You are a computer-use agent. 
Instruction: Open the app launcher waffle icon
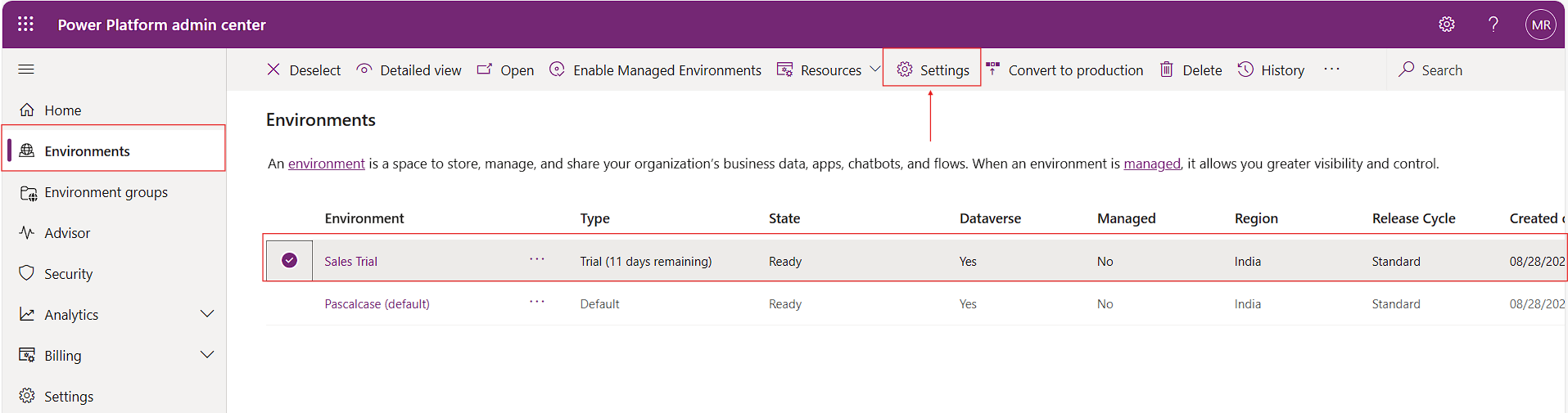[x=26, y=25]
